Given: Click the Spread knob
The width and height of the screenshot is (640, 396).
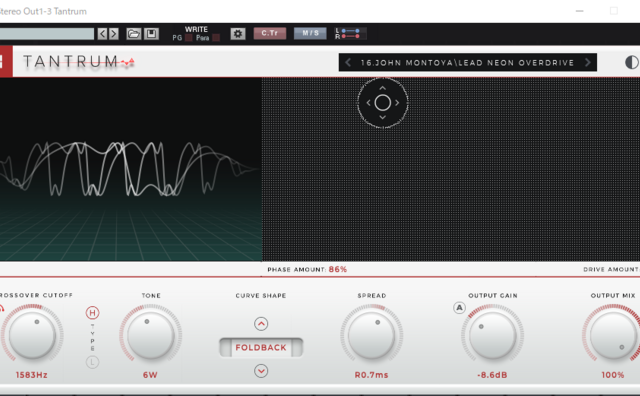Looking at the screenshot, I should click(371, 336).
